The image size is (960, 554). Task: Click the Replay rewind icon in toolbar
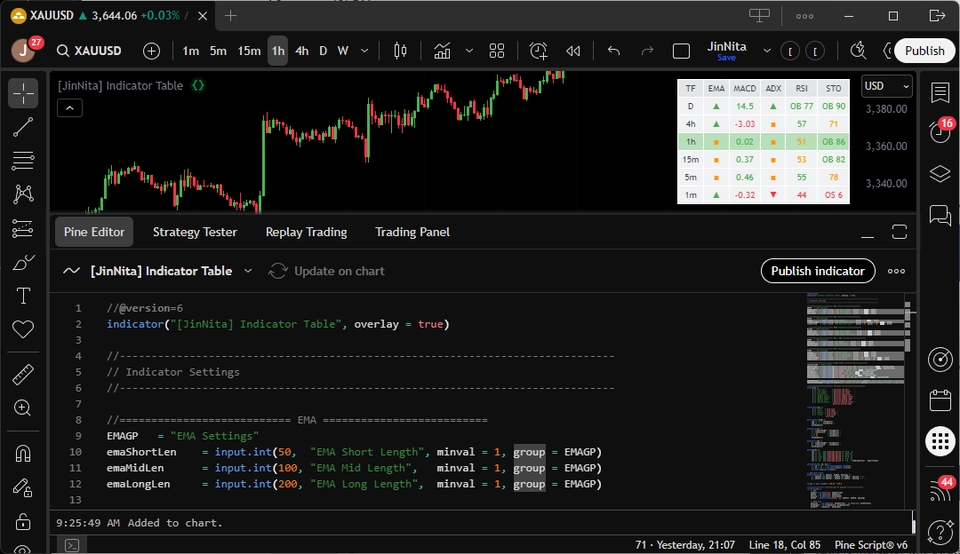pyautogui.click(x=573, y=51)
